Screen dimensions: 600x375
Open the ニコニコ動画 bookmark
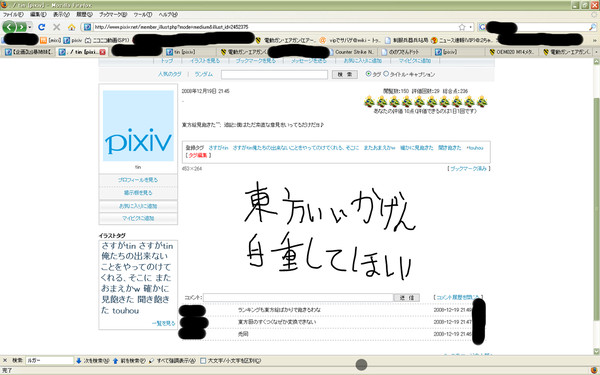click(107, 40)
